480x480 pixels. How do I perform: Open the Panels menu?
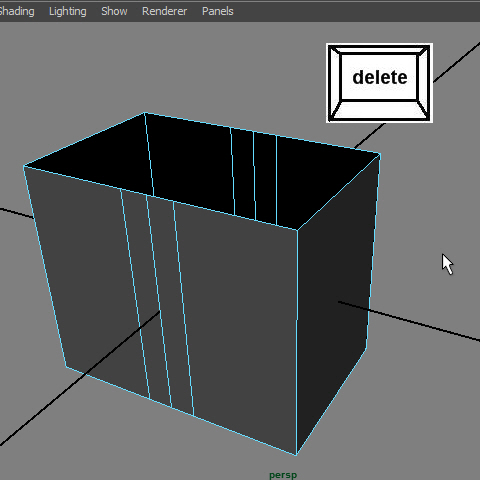pos(217,11)
